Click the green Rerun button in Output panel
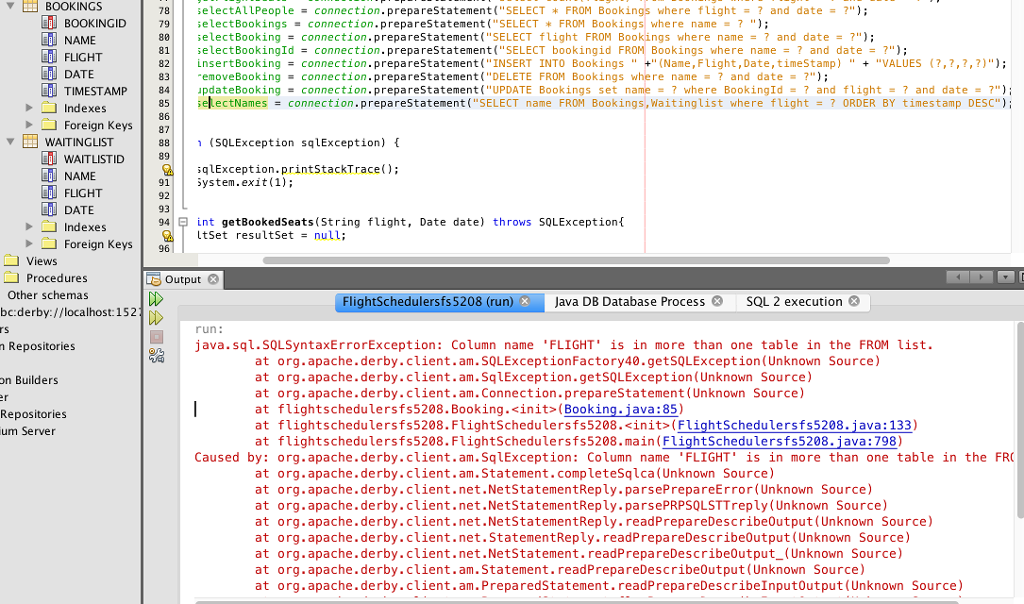The height and width of the screenshot is (604, 1024). pyautogui.click(x=156, y=299)
